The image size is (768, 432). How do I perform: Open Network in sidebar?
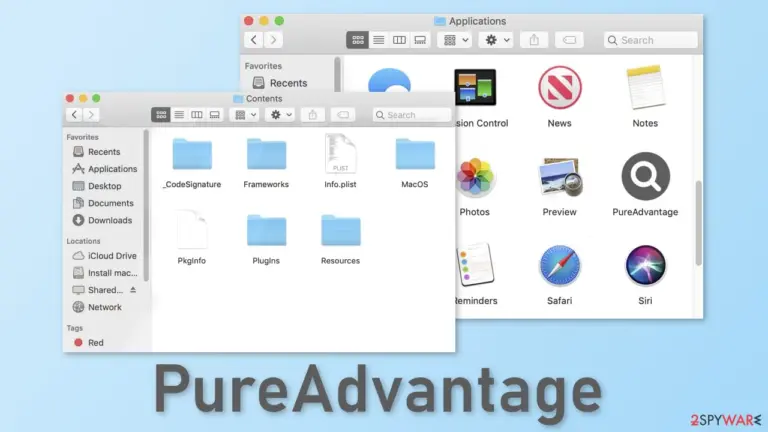97,307
